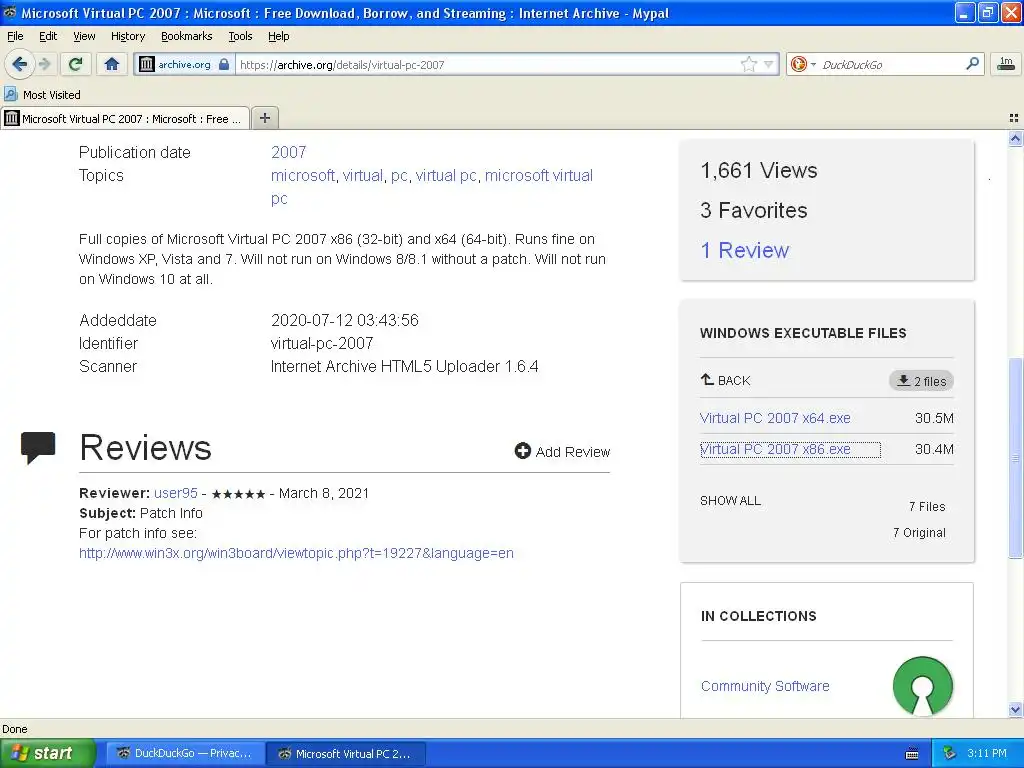Open the Bookmarks menu
Image resolution: width=1024 pixels, height=768 pixels.
(x=186, y=36)
